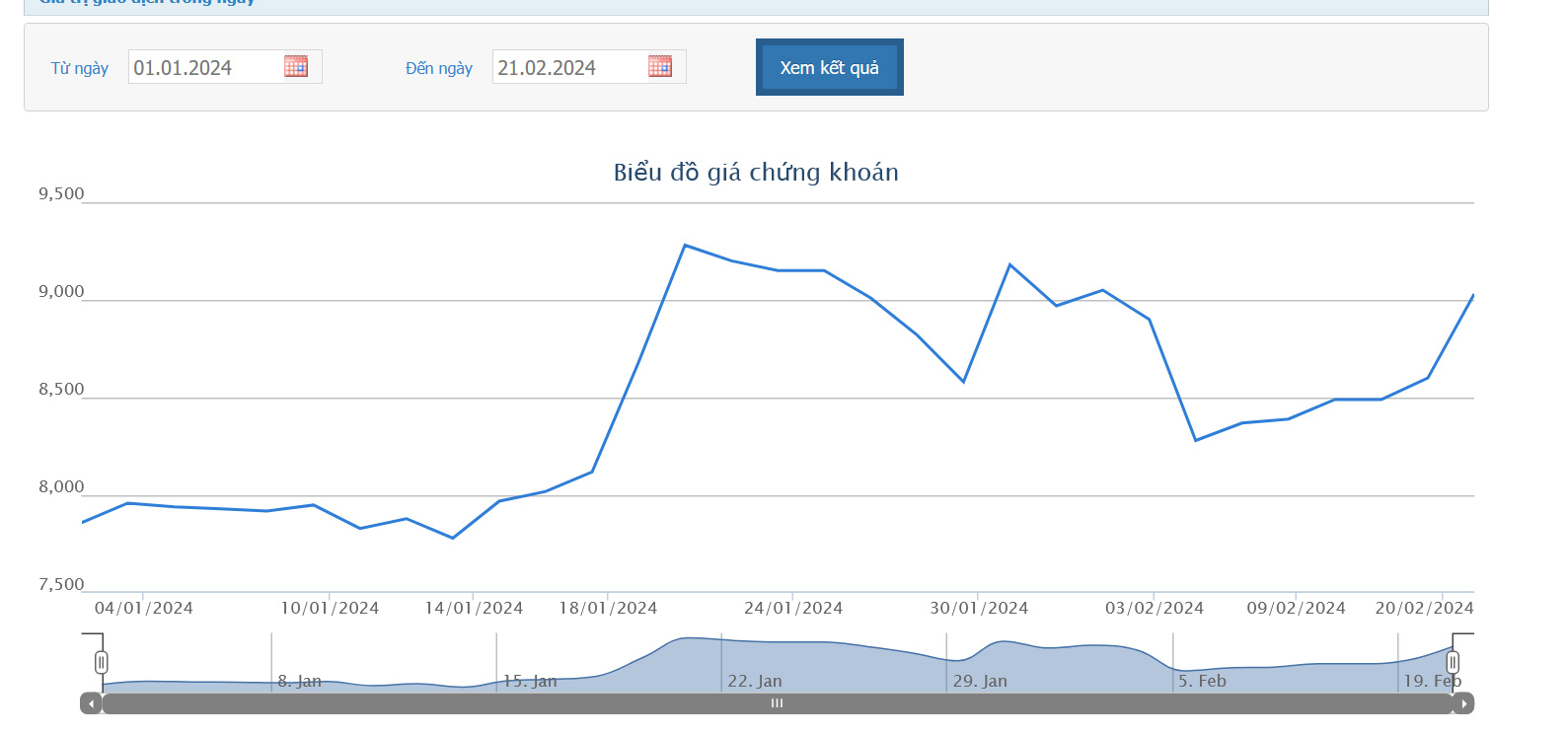Select the '15. Jan' navigator marker
Viewport: 1568px width, 735px height.
tap(530, 681)
